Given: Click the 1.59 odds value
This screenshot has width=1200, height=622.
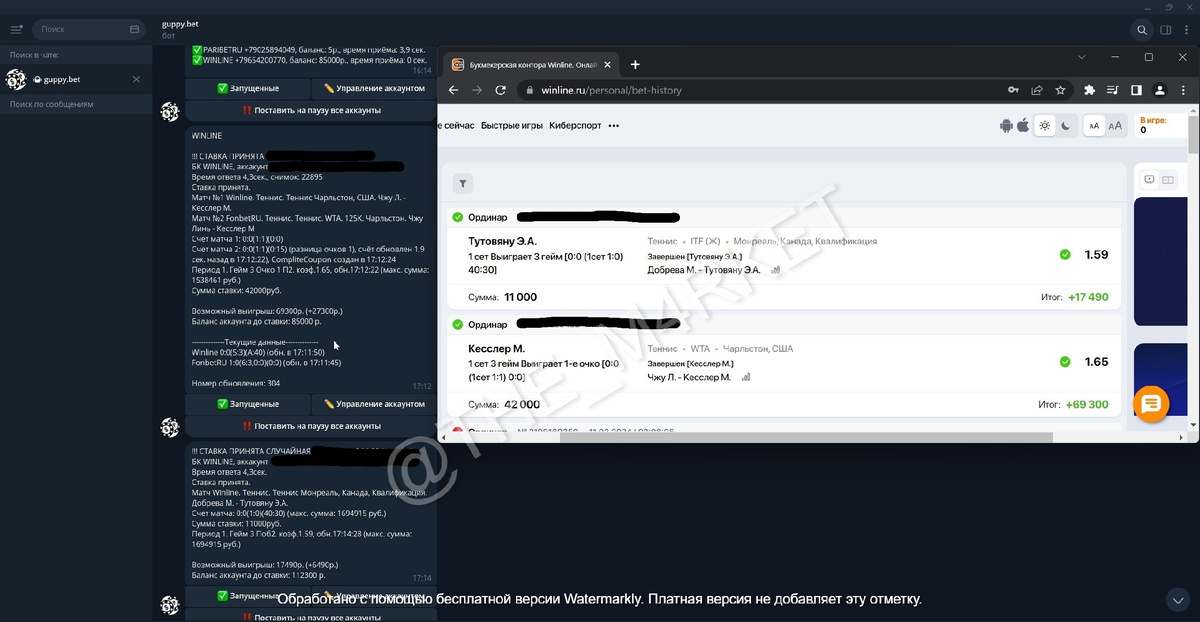Looking at the screenshot, I should coord(1096,255).
